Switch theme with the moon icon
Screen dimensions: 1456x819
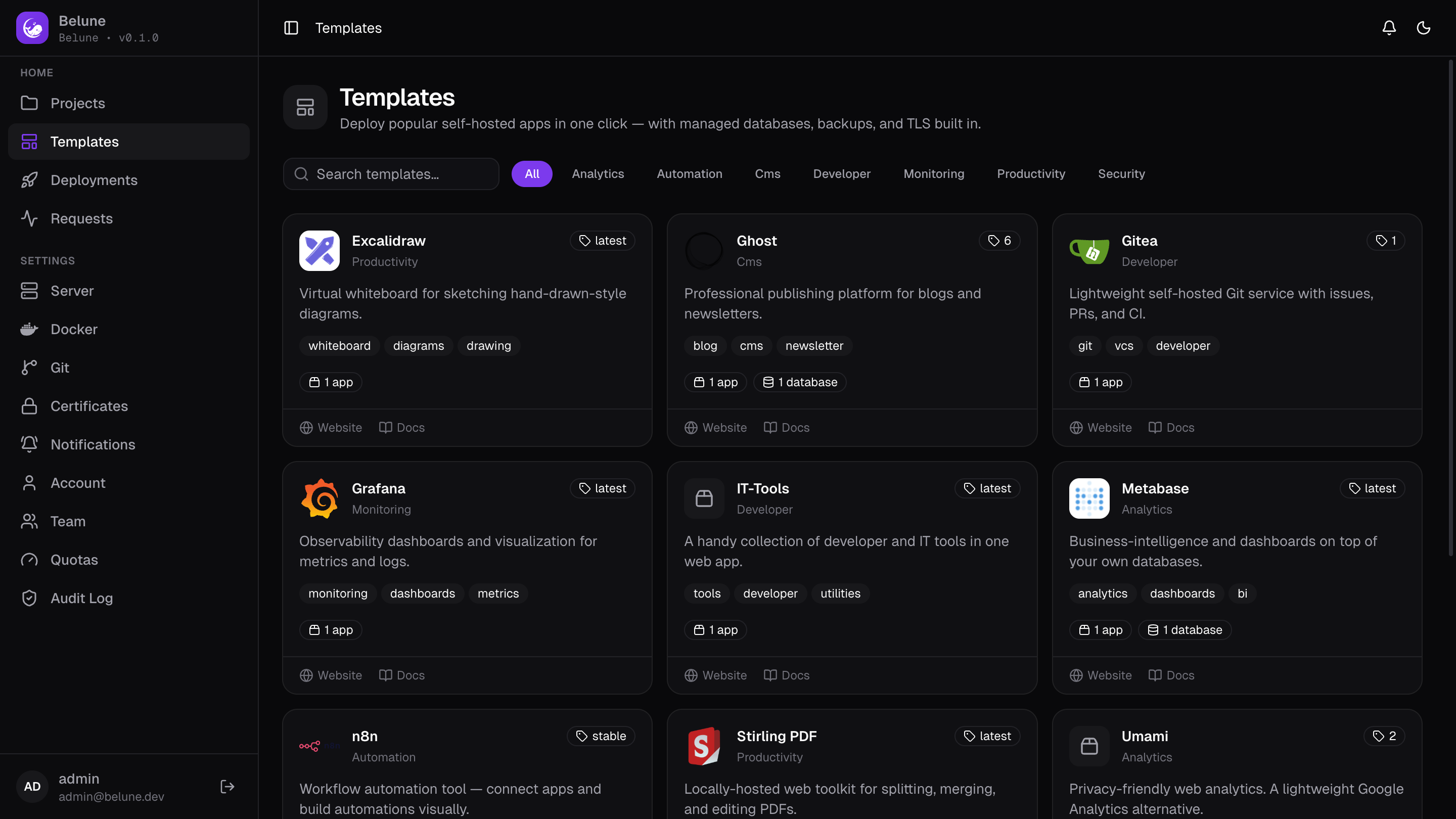point(1423,28)
